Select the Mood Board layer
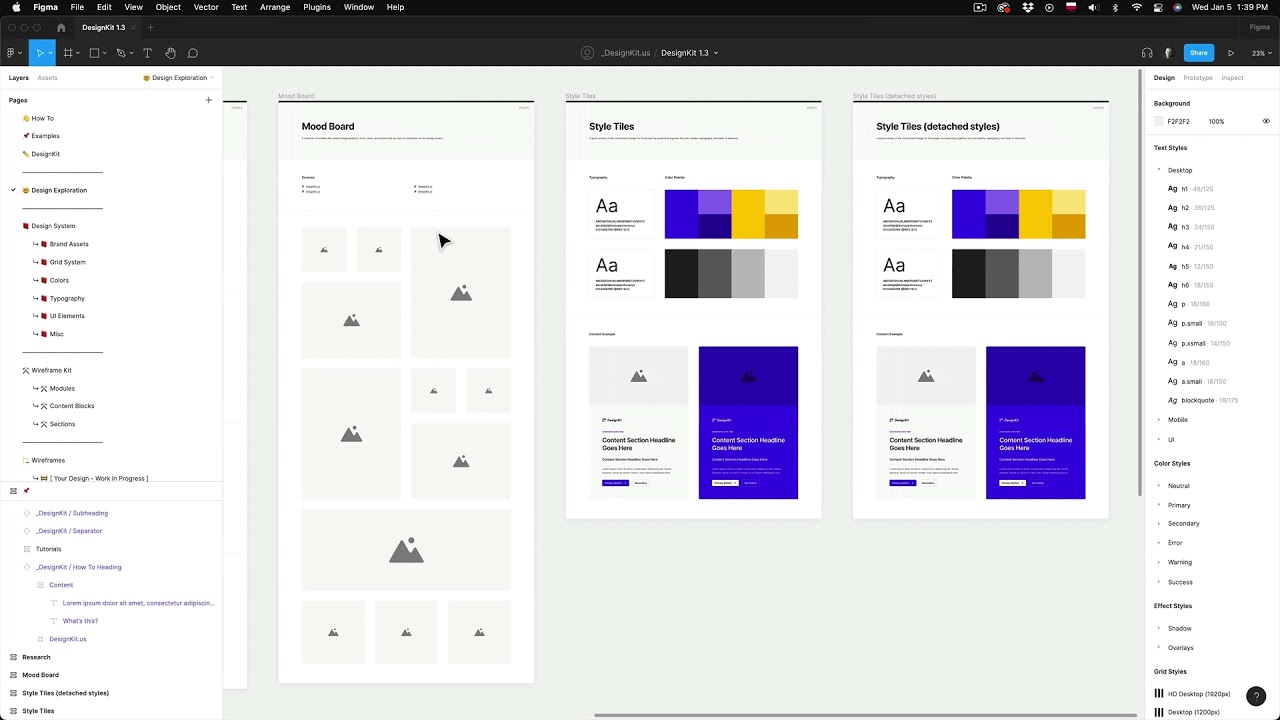Viewport: 1280px width, 720px height. pos(40,675)
